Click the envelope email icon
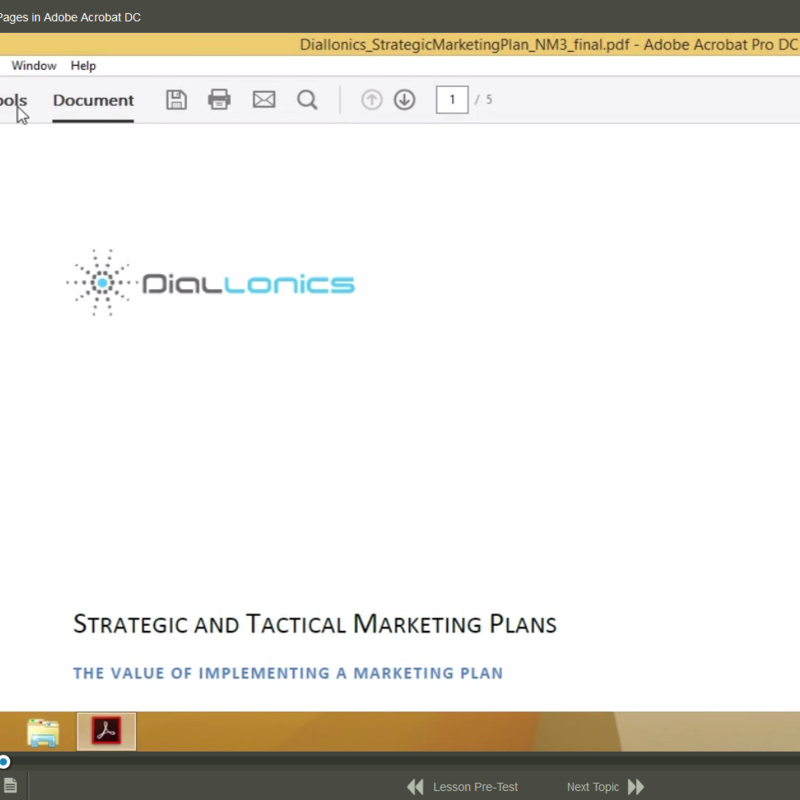 [264, 100]
